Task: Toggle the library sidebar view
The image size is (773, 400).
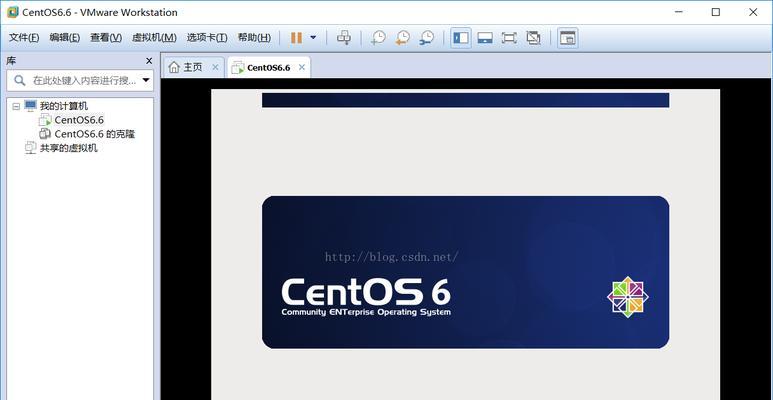Action: click(461, 38)
